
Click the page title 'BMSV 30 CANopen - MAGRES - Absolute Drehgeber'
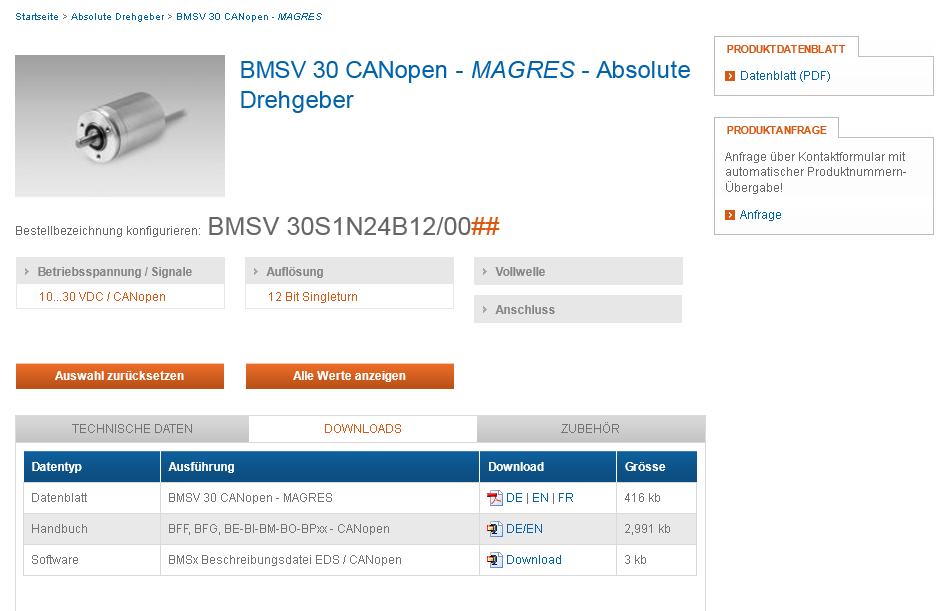point(465,85)
